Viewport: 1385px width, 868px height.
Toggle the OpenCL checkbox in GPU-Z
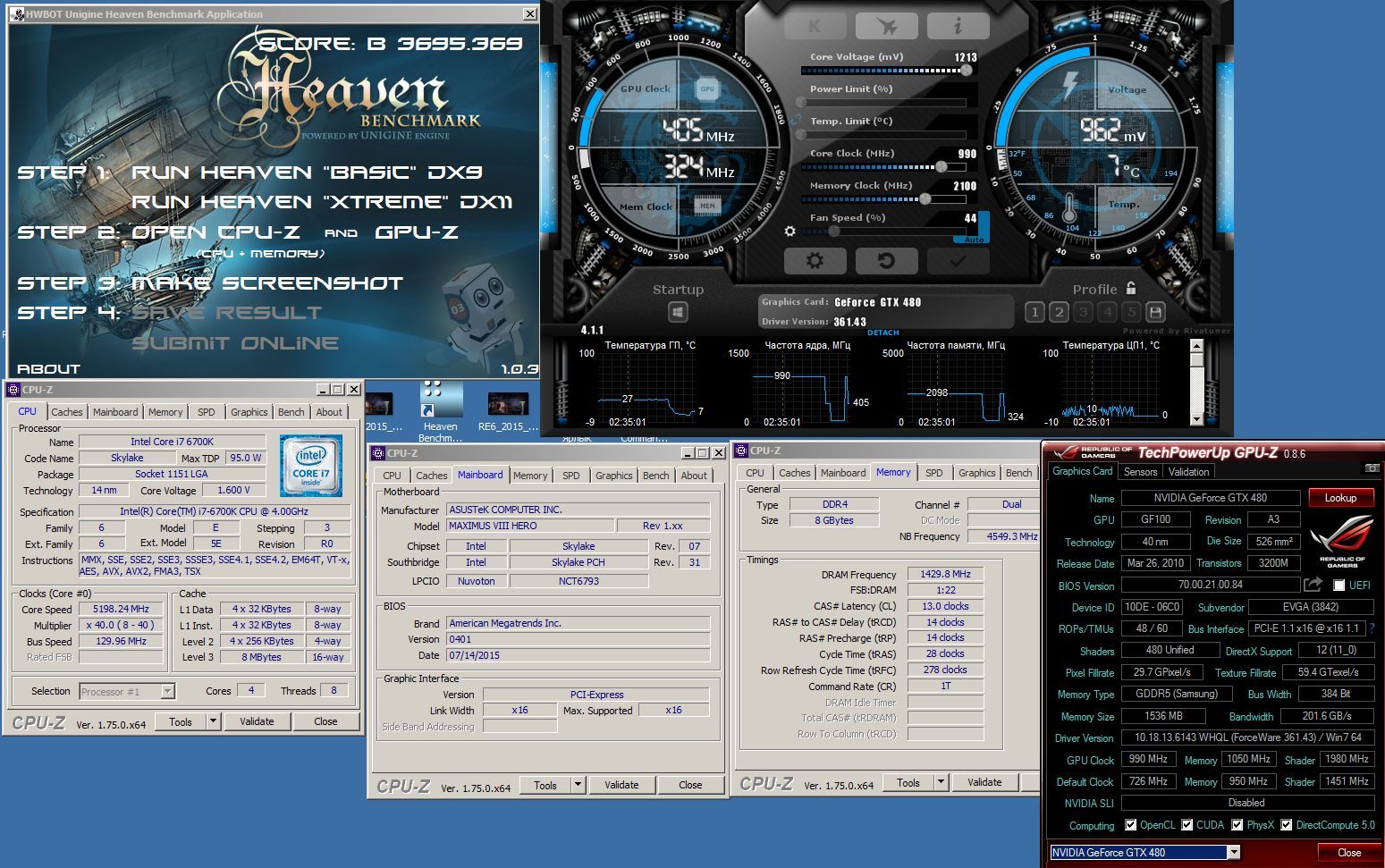[1131, 825]
